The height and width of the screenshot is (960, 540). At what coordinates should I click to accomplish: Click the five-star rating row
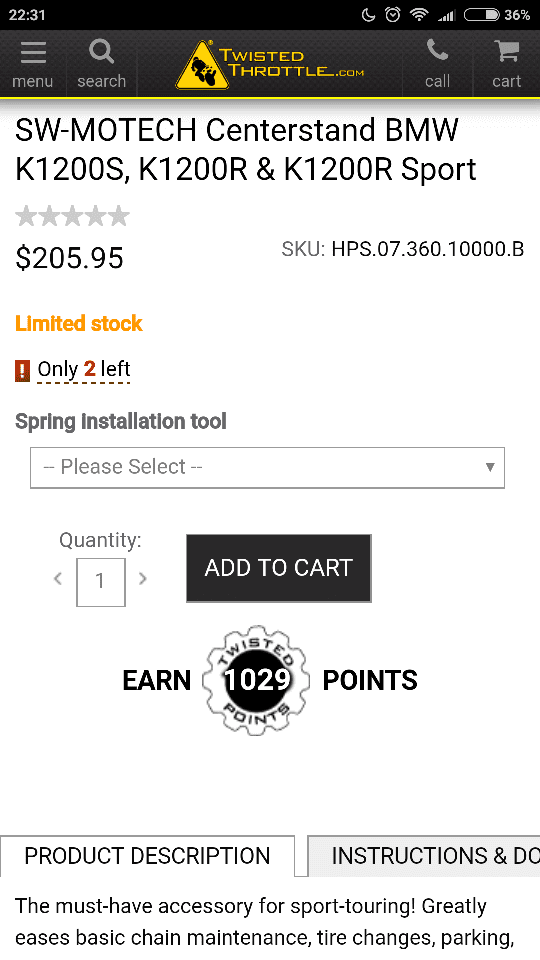click(72, 216)
